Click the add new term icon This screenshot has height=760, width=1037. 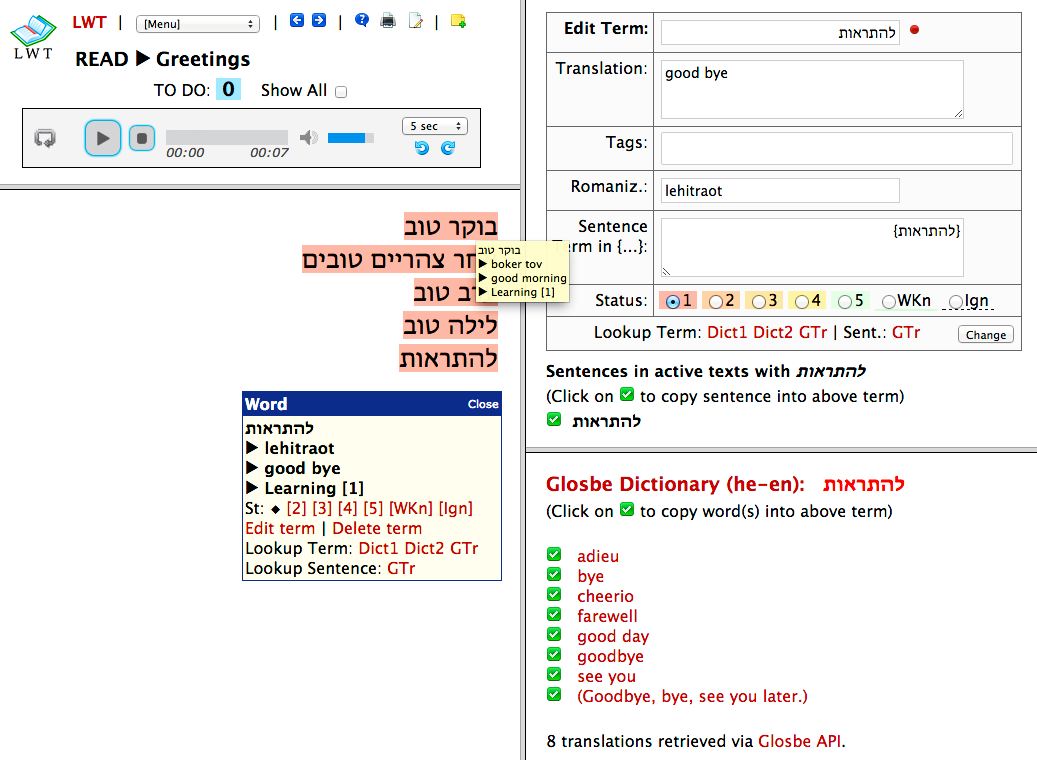[x=458, y=21]
